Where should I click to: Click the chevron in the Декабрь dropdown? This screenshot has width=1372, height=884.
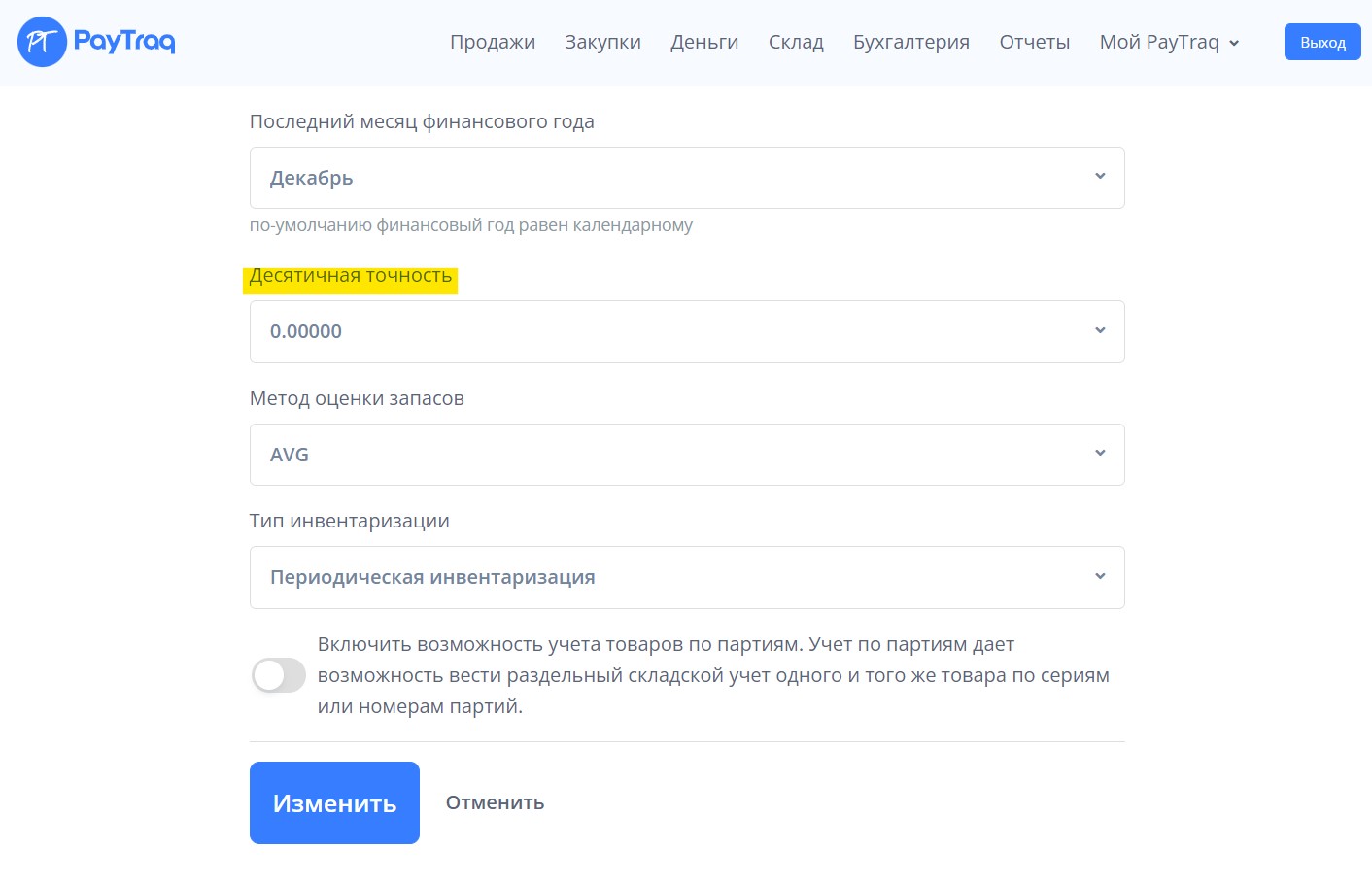[x=1100, y=177]
